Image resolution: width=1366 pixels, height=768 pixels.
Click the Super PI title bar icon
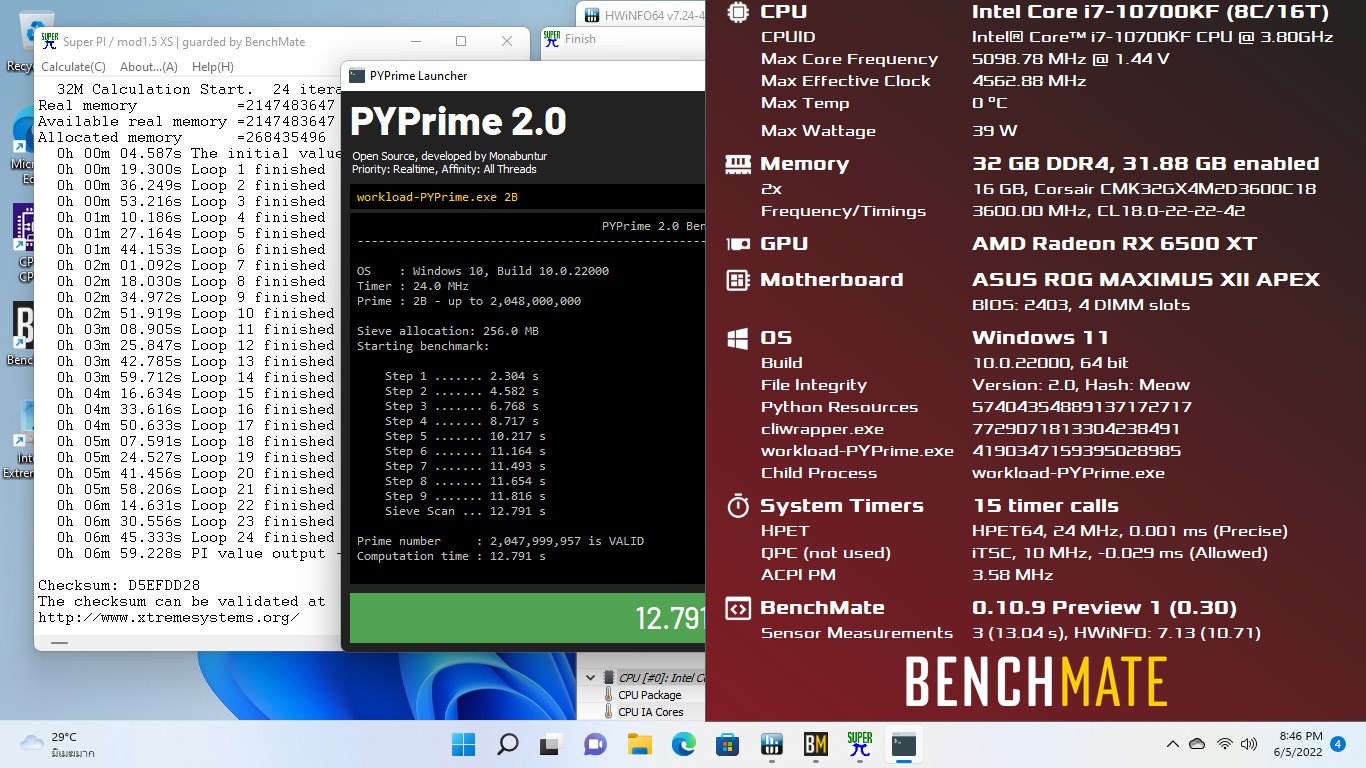48,42
